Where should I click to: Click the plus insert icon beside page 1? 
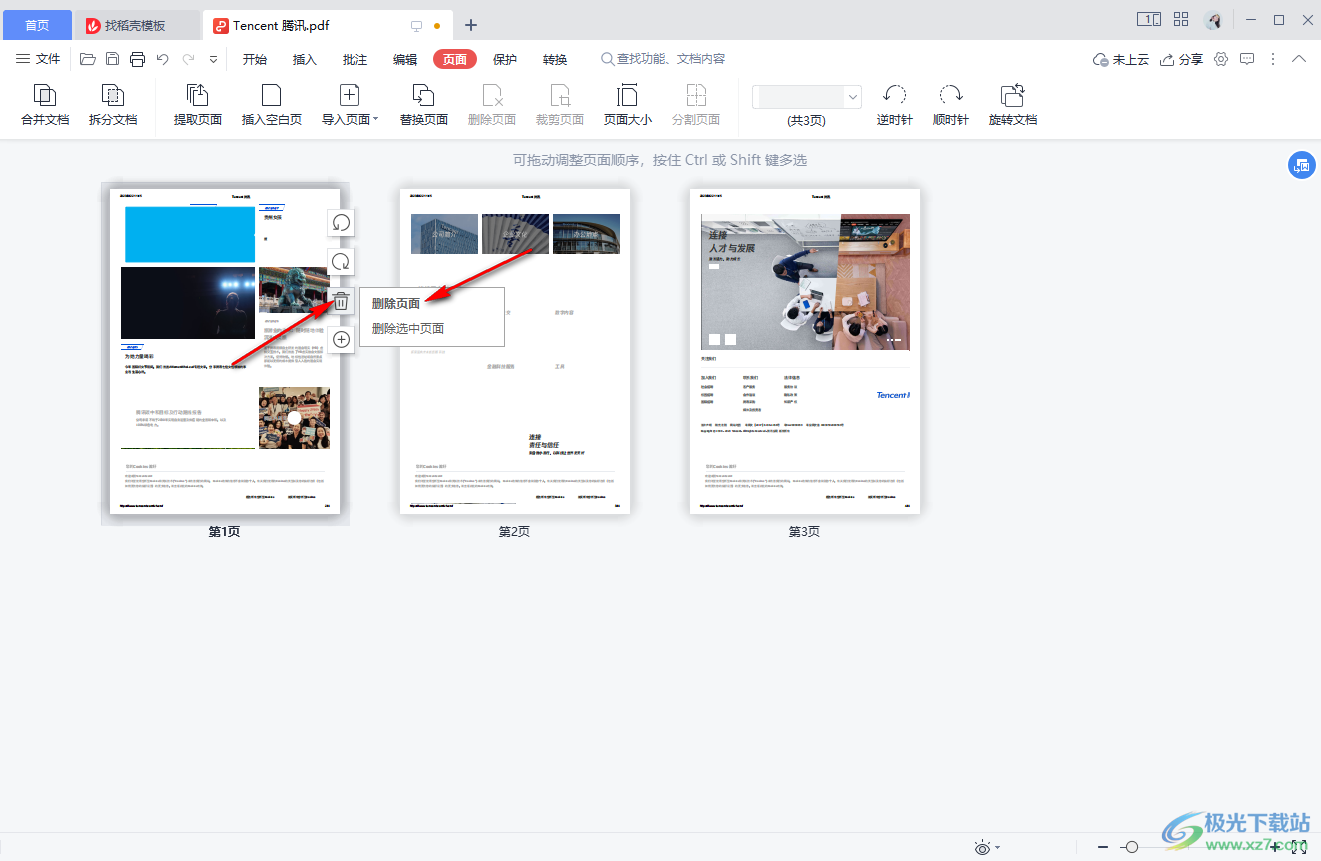click(341, 340)
